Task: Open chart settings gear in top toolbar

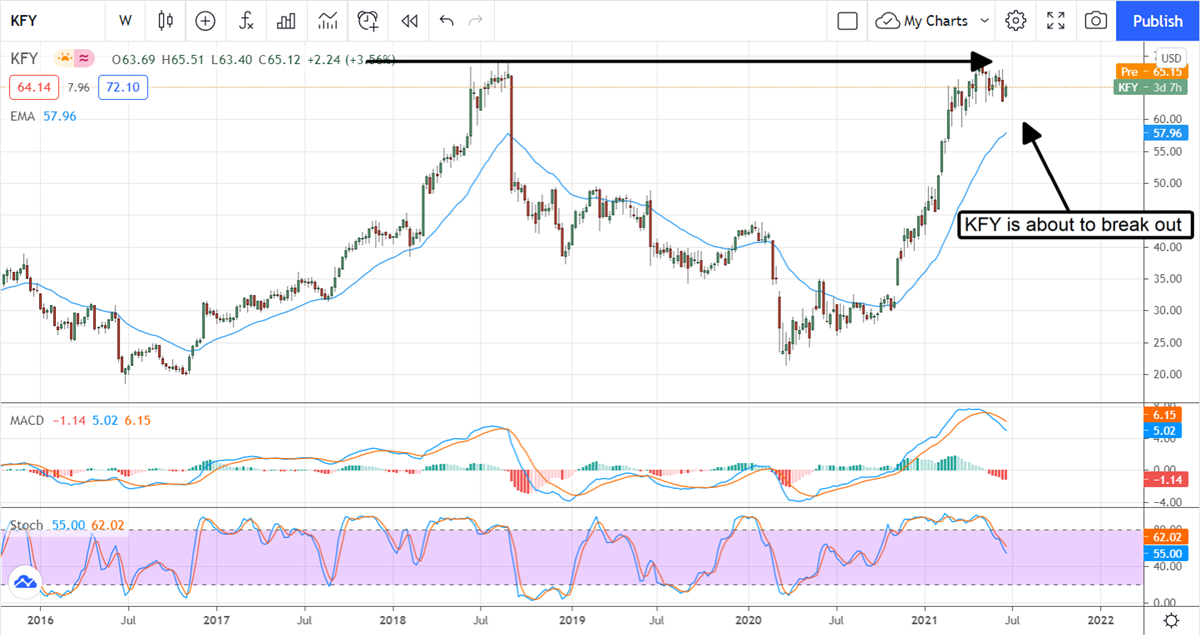Action: 1016,20
